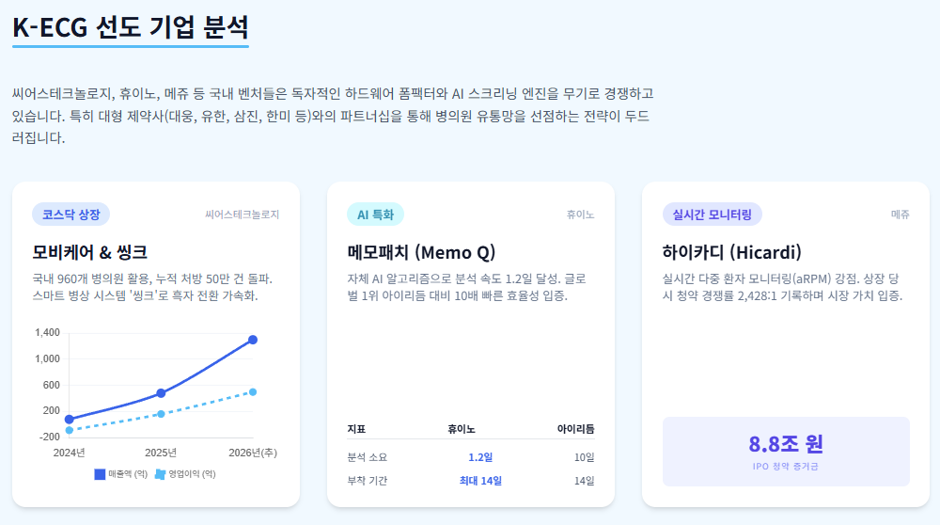Toggle the 영업이익 (억) legend swatch
The height and width of the screenshot is (525, 940).
[x=160, y=474]
